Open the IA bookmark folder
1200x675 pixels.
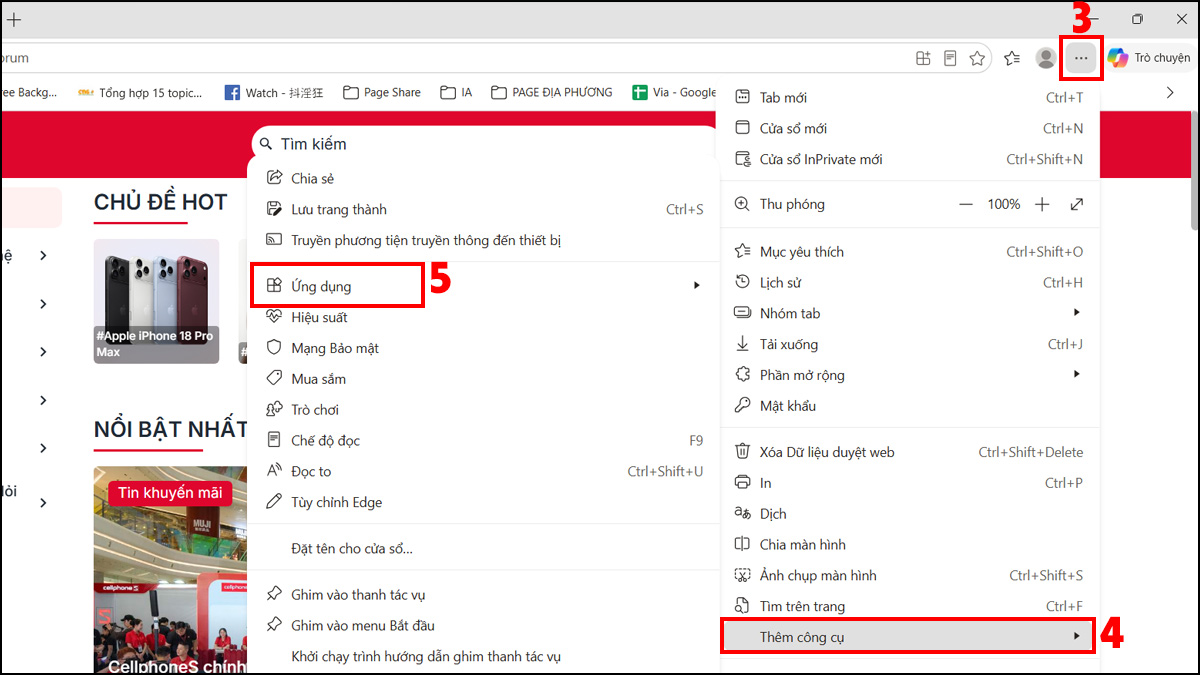tap(456, 92)
